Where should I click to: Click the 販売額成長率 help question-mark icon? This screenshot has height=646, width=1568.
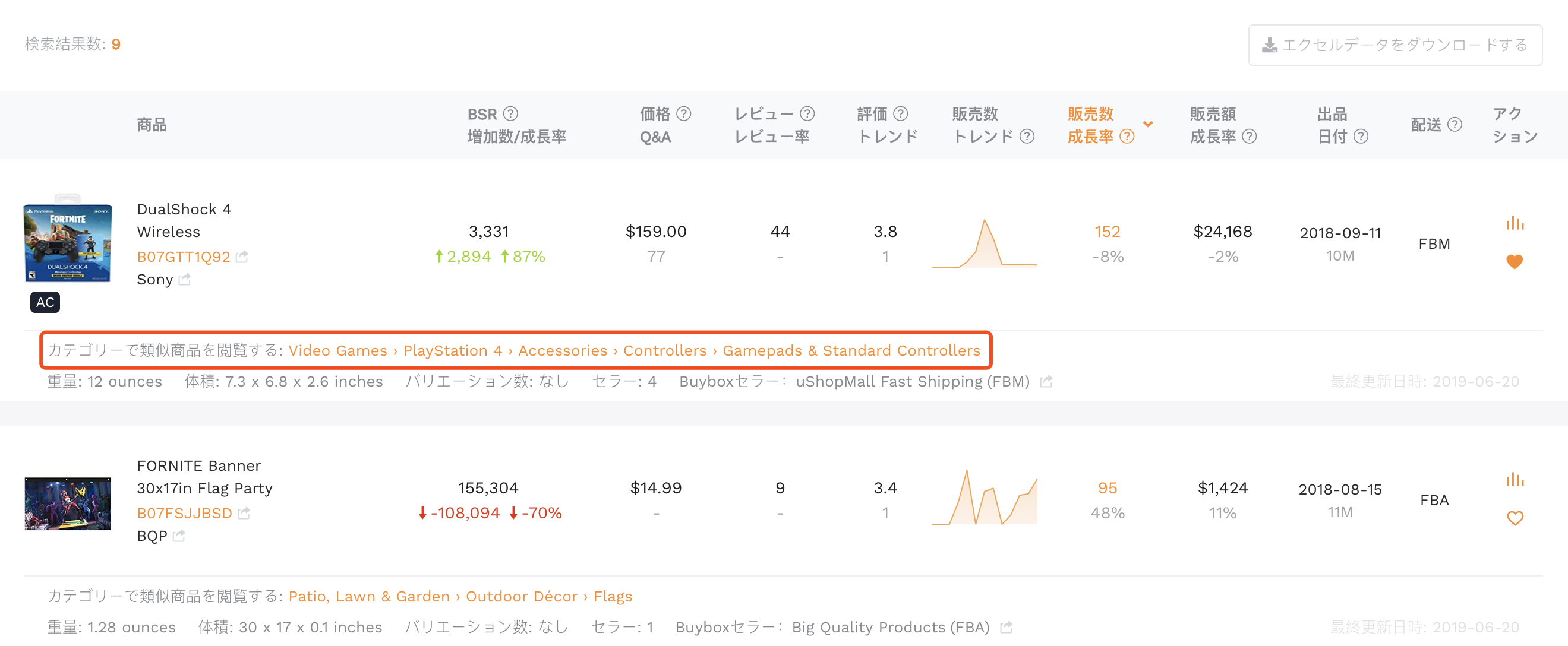pyautogui.click(x=1249, y=136)
